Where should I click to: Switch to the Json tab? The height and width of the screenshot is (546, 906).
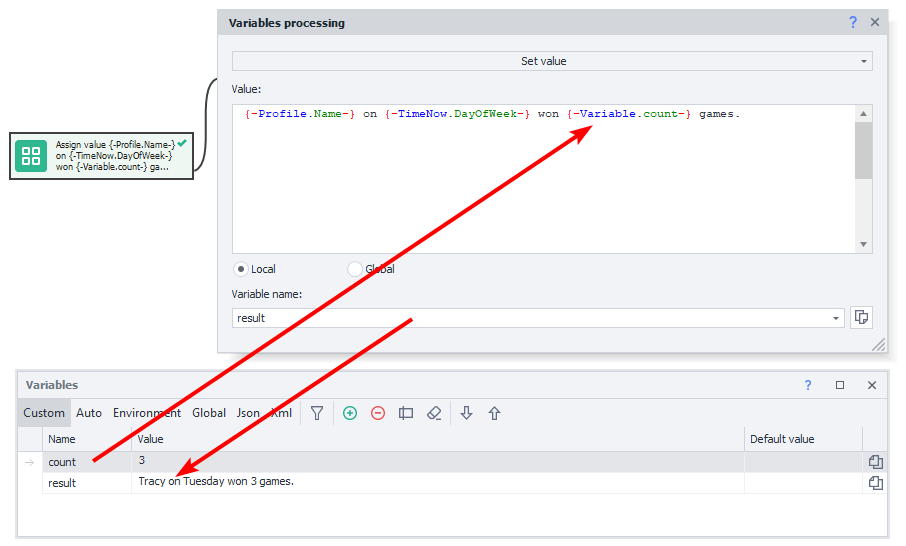click(248, 413)
